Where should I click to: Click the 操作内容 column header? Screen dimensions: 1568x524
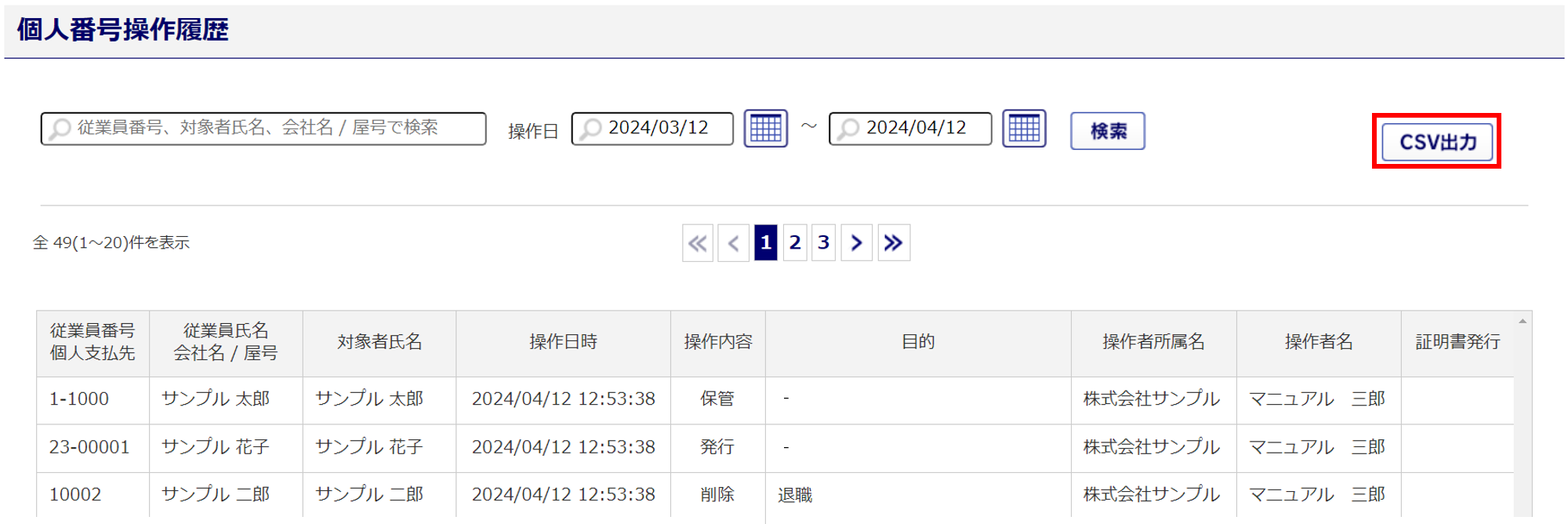(717, 342)
